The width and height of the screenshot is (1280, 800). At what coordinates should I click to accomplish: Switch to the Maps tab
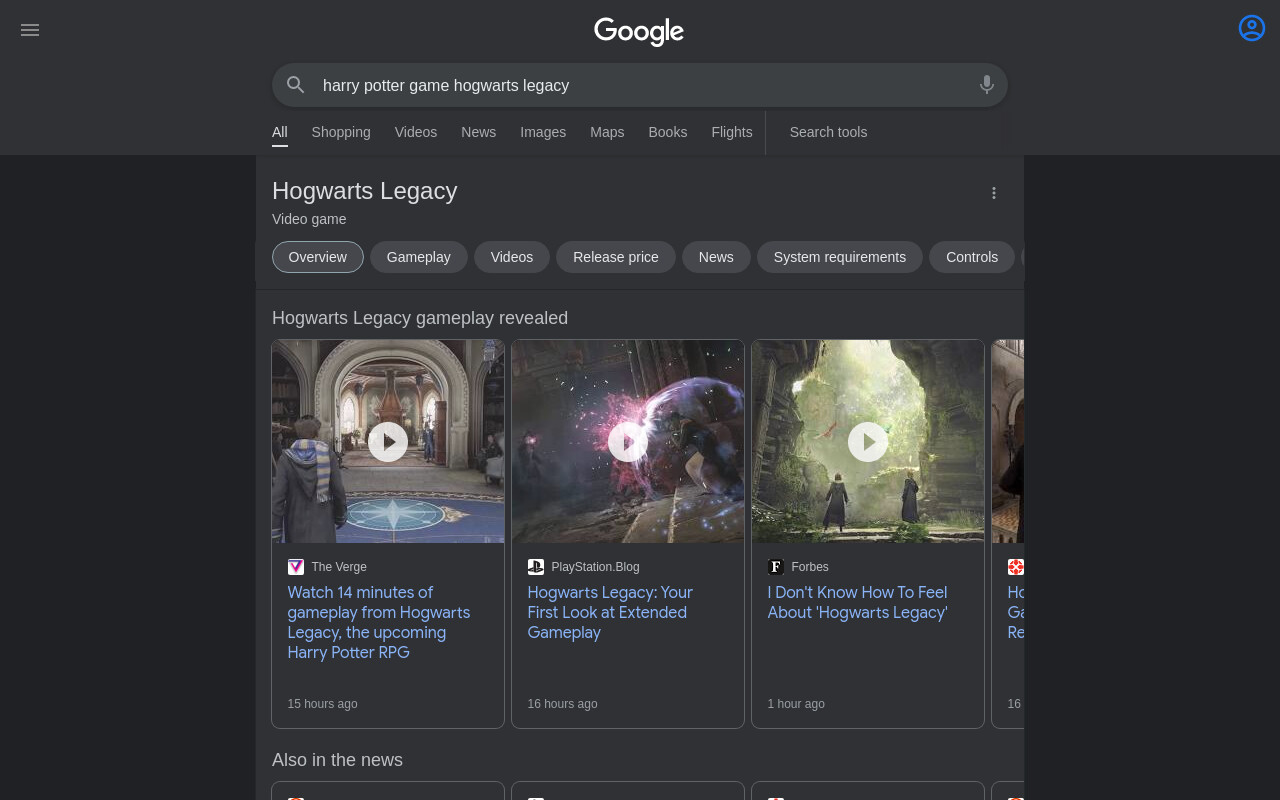[x=607, y=132]
